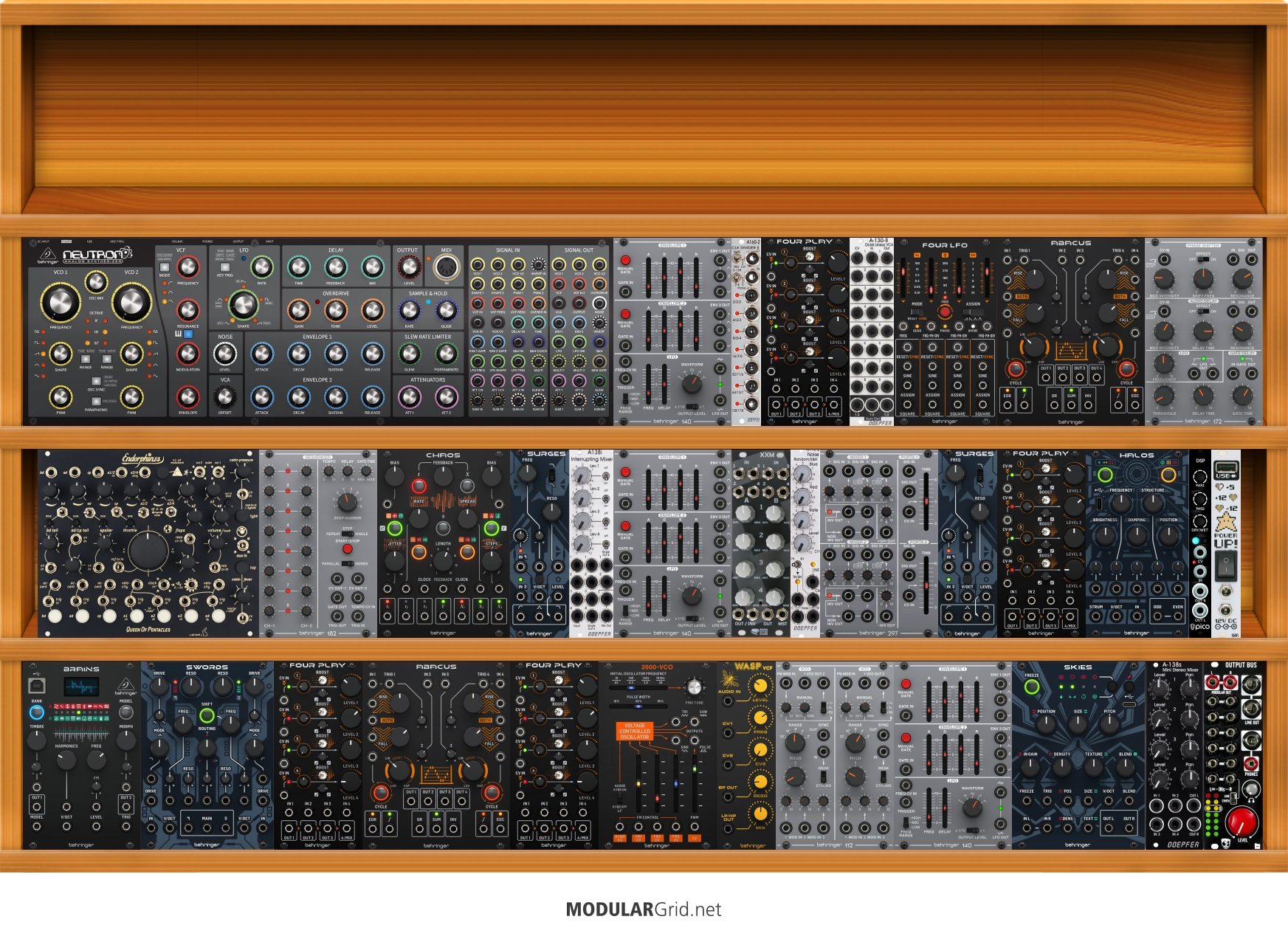
Task: Click the Overdrive Gain knob on Neutron
Action: point(299,310)
